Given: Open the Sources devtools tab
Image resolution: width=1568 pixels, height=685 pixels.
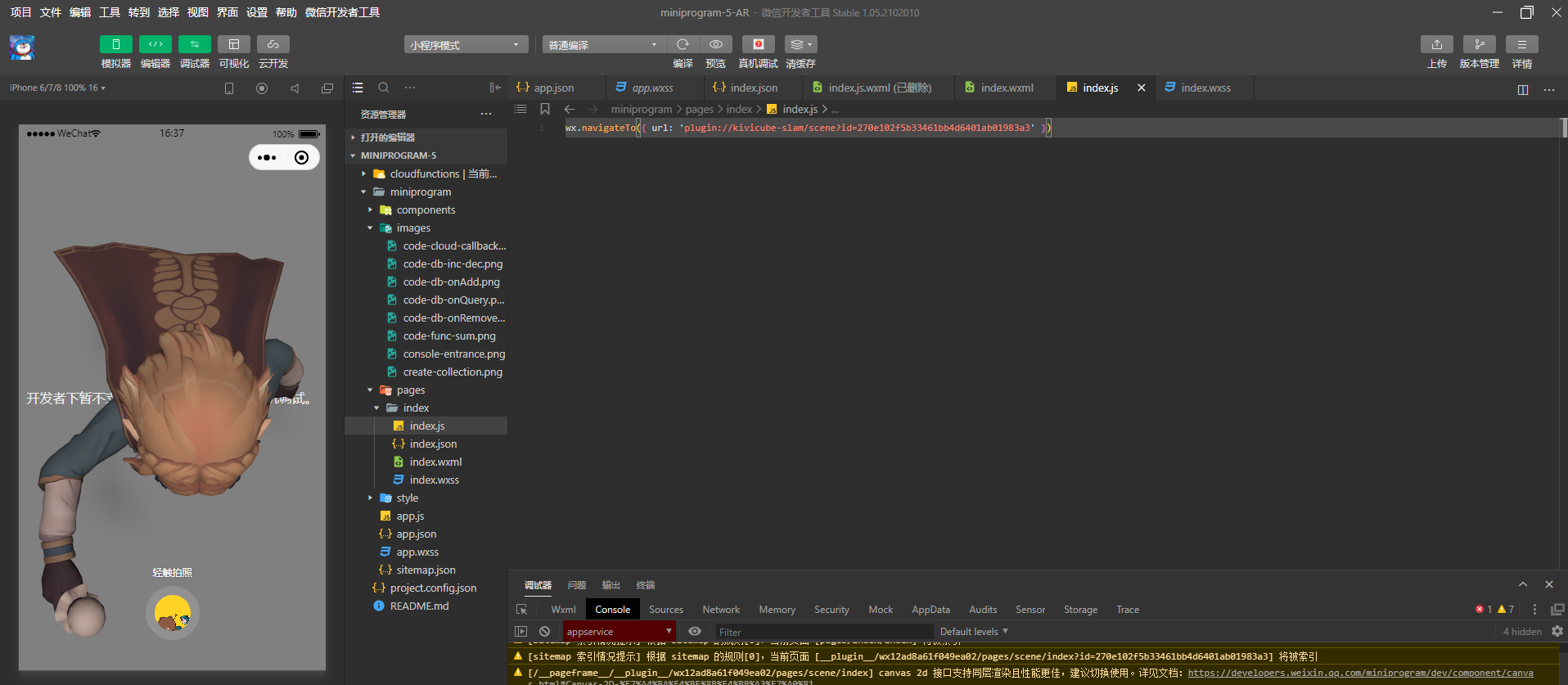Looking at the screenshot, I should pyautogui.click(x=666, y=610).
